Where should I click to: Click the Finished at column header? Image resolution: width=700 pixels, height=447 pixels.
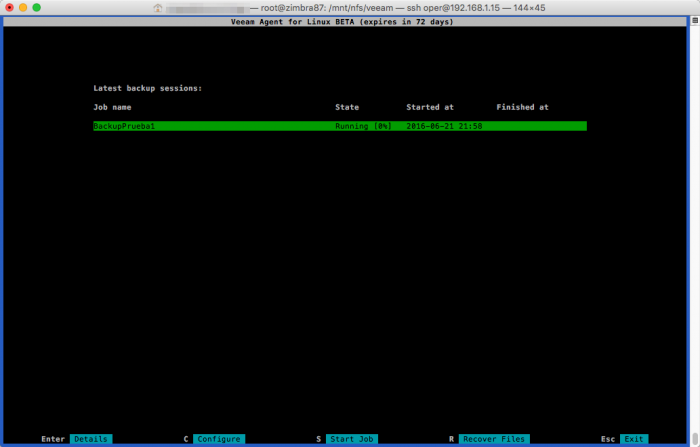click(522, 107)
